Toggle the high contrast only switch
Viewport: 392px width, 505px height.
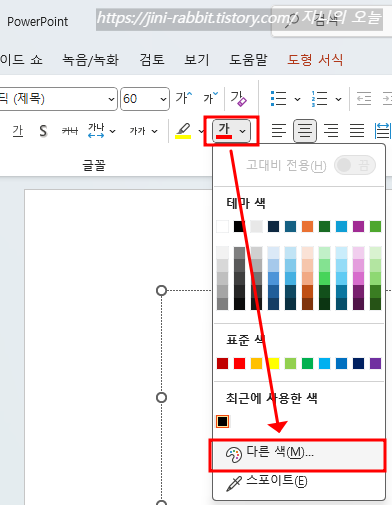pyautogui.click(x=355, y=165)
